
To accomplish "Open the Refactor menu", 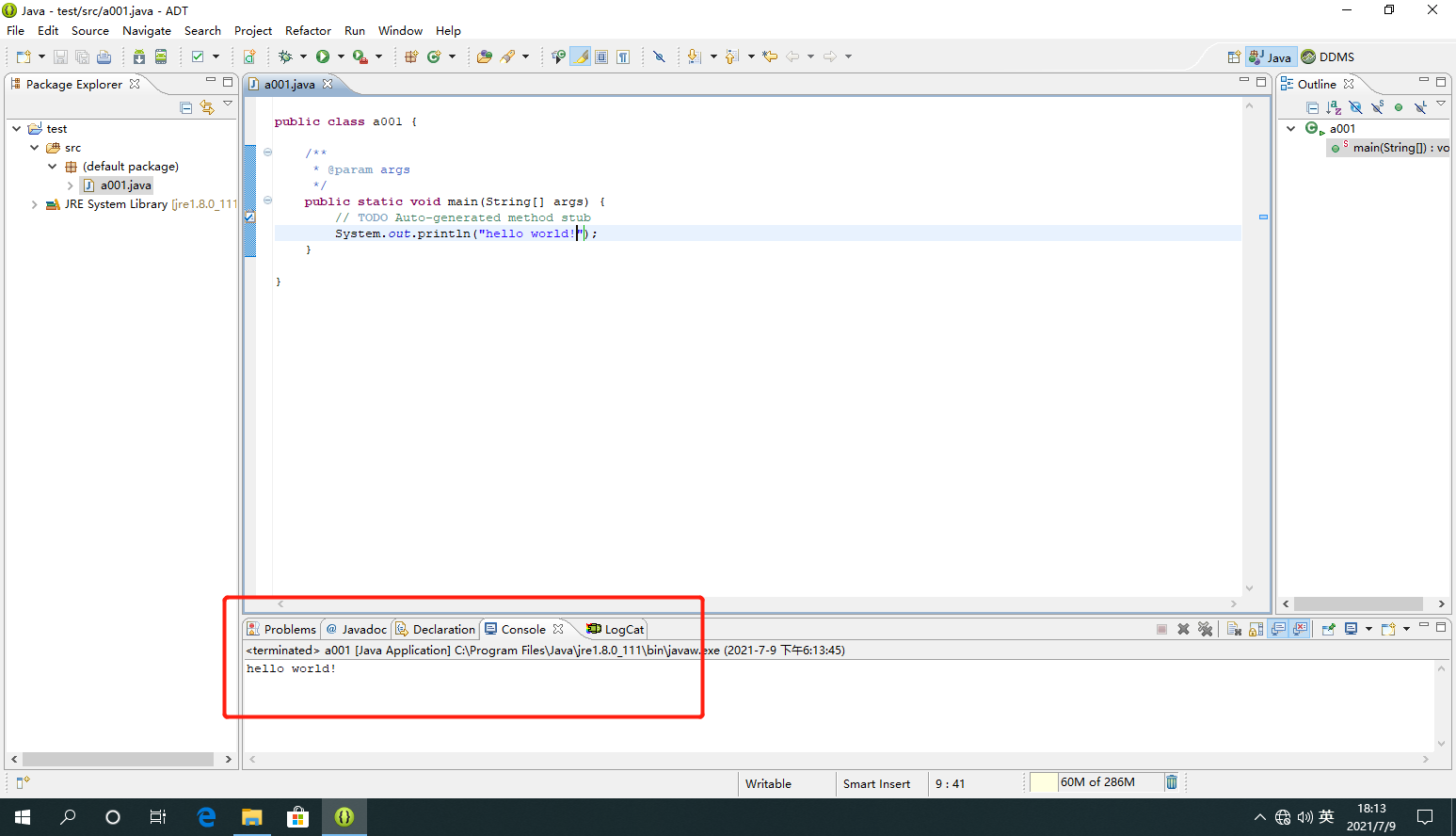I will click(x=308, y=31).
